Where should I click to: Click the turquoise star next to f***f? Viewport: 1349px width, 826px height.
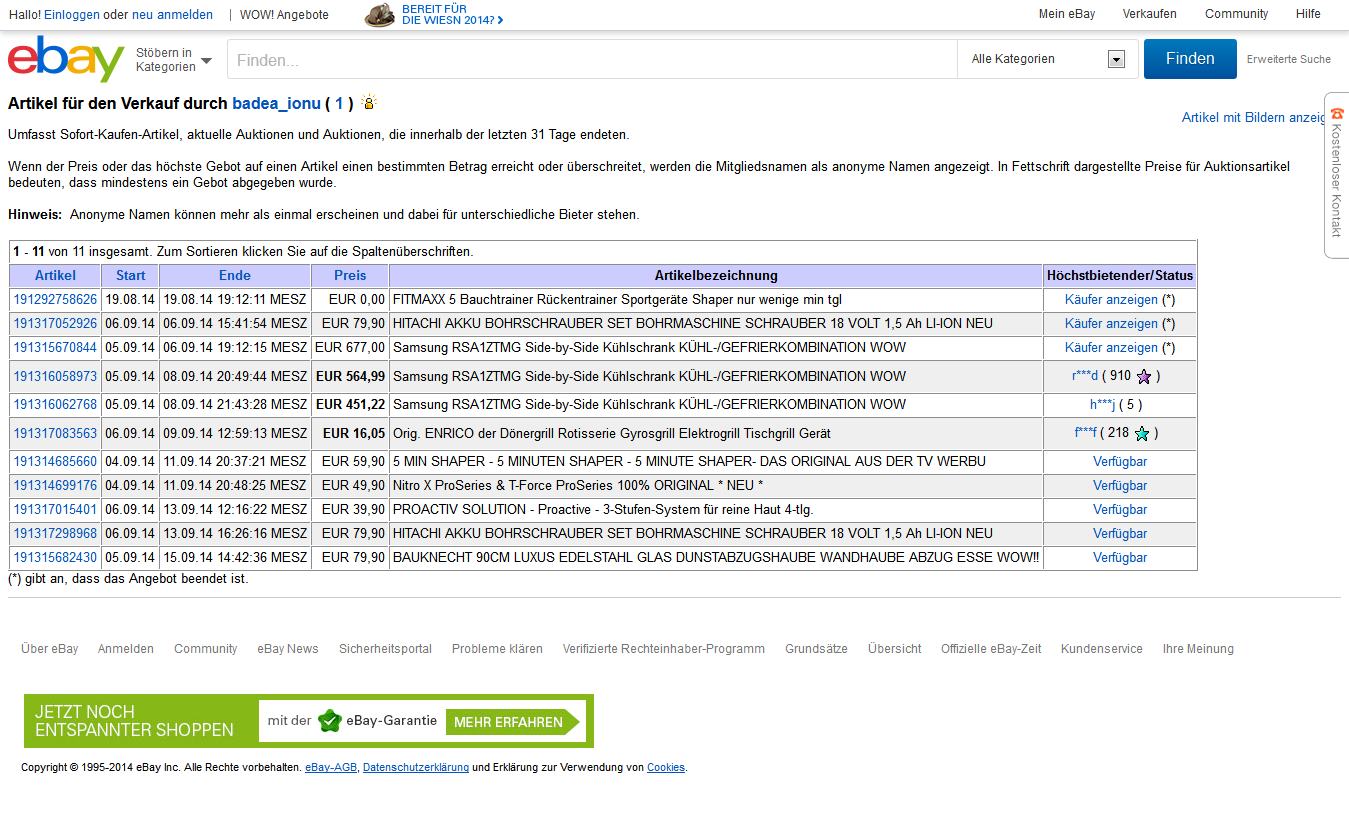(1142, 434)
